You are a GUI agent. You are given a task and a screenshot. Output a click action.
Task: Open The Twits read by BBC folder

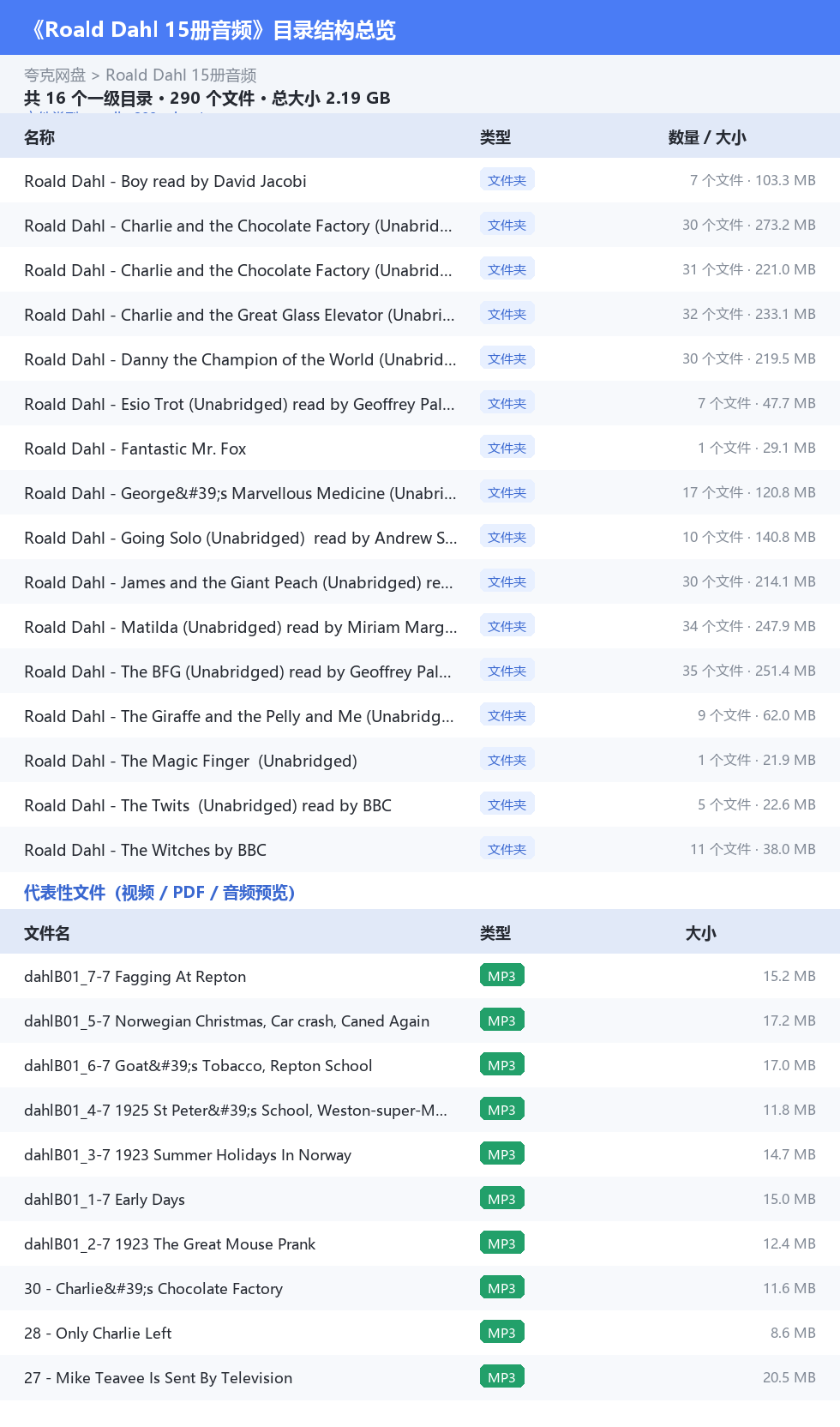click(207, 805)
